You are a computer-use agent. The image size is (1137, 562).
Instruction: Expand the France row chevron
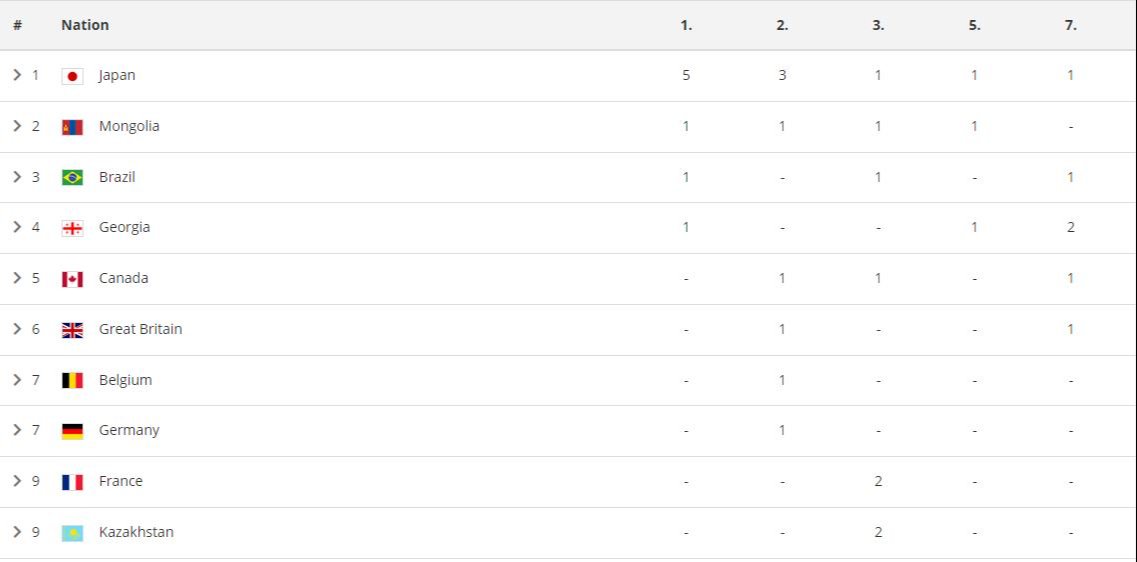(x=17, y=481)
